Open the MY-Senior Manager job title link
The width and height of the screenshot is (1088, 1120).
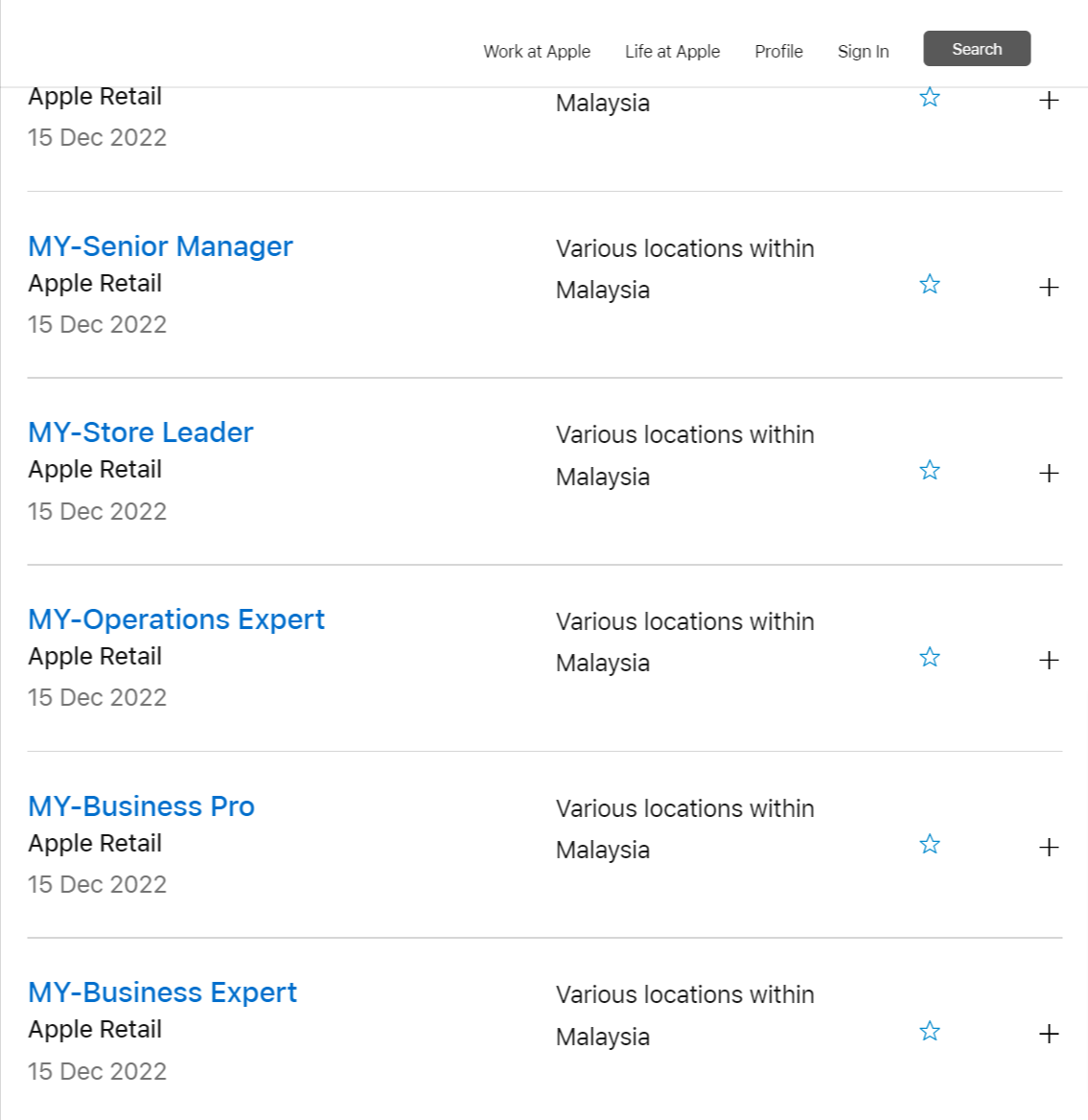(160, 246)
